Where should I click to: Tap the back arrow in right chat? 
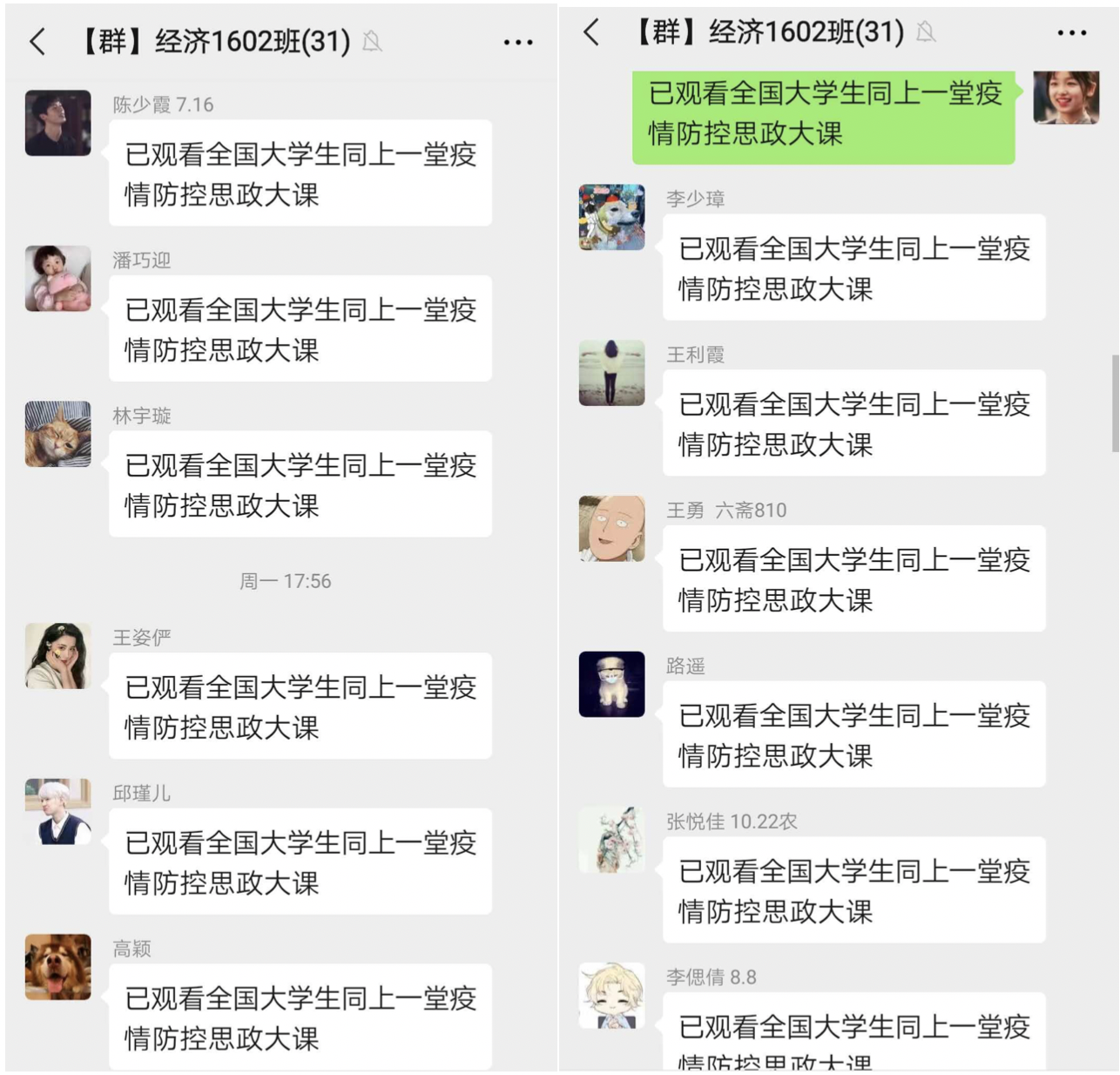[x=591, y=32]
